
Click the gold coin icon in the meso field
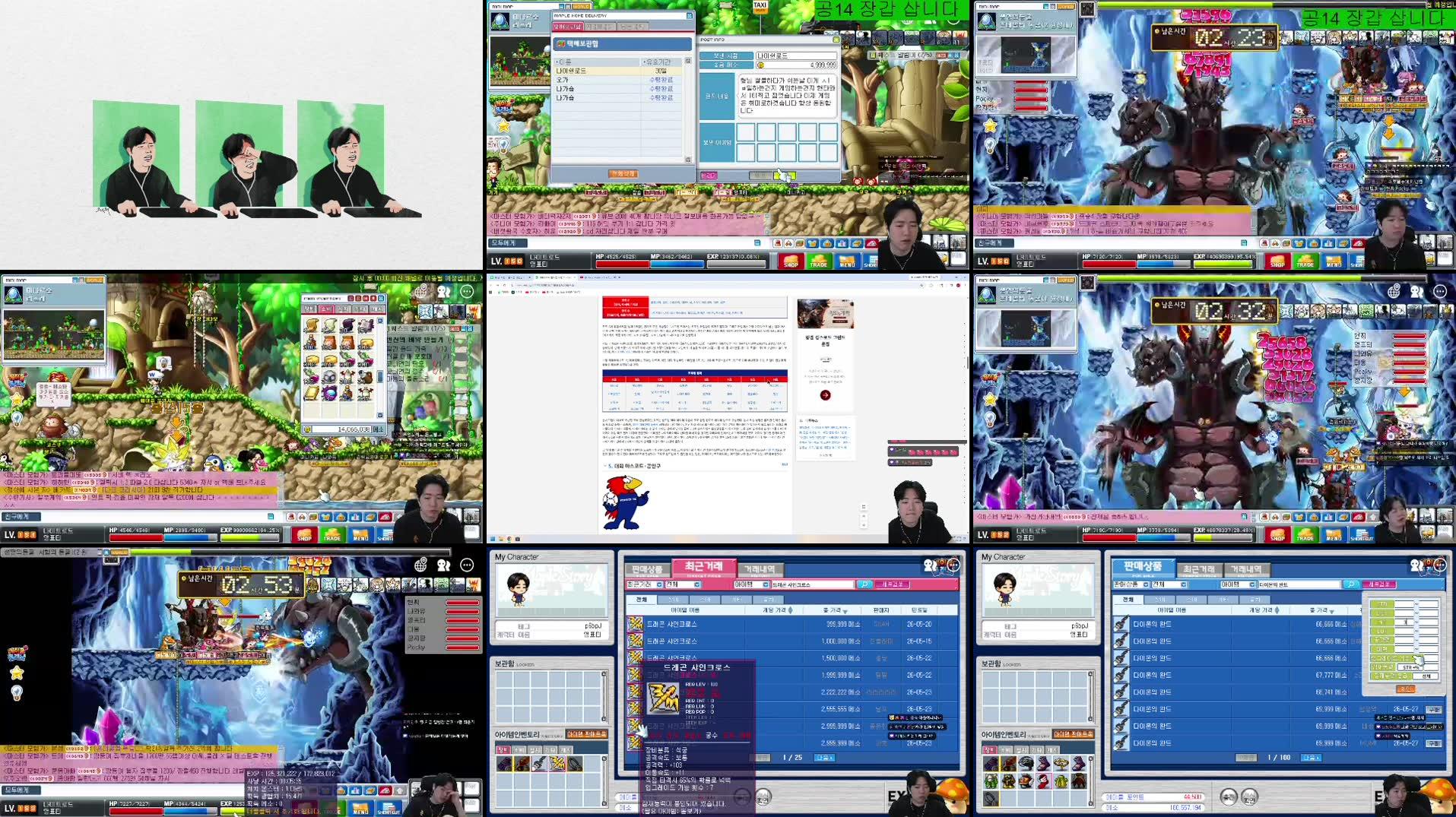coord(760,65)
